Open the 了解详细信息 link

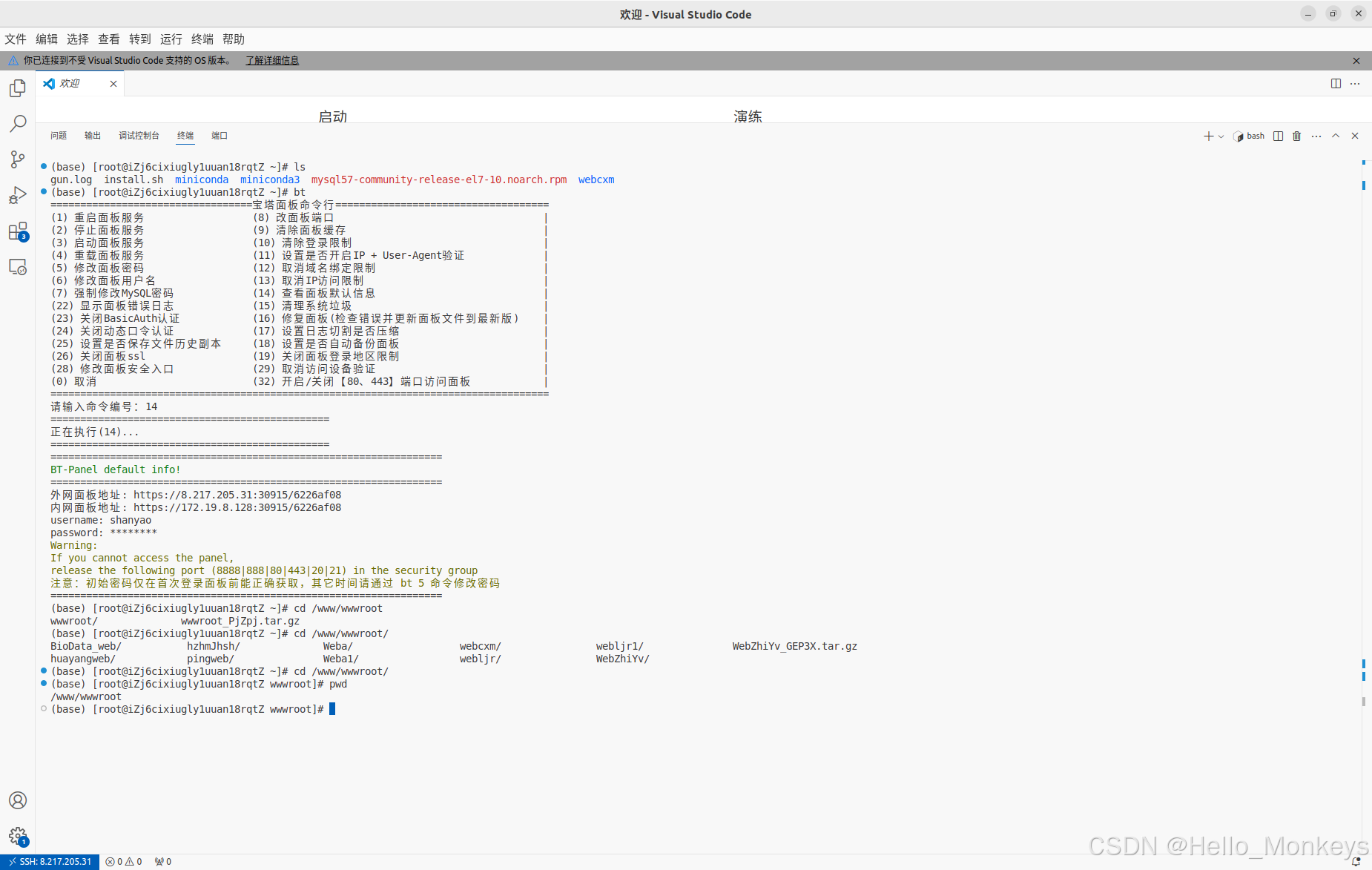tap(272, 61)
